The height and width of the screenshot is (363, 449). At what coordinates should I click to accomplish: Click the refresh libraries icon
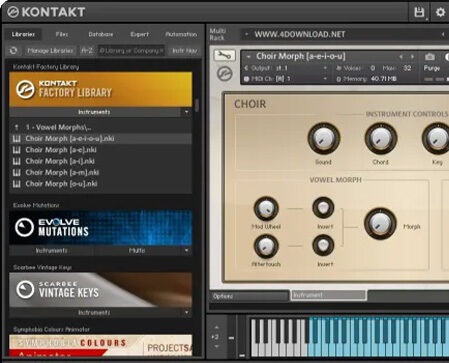pyautogui.click(x=13, y=51)
